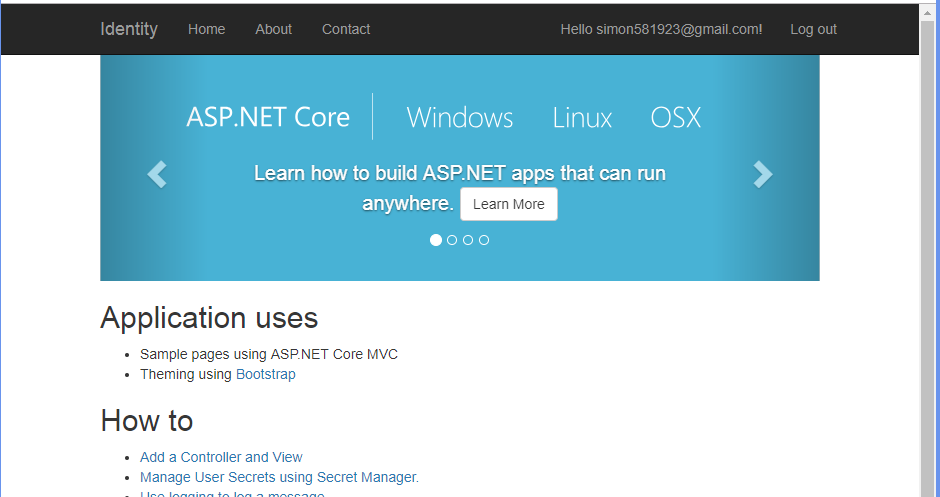Follow the Bootstrap link
The image size is (940, 497).
tap(266, 374)
